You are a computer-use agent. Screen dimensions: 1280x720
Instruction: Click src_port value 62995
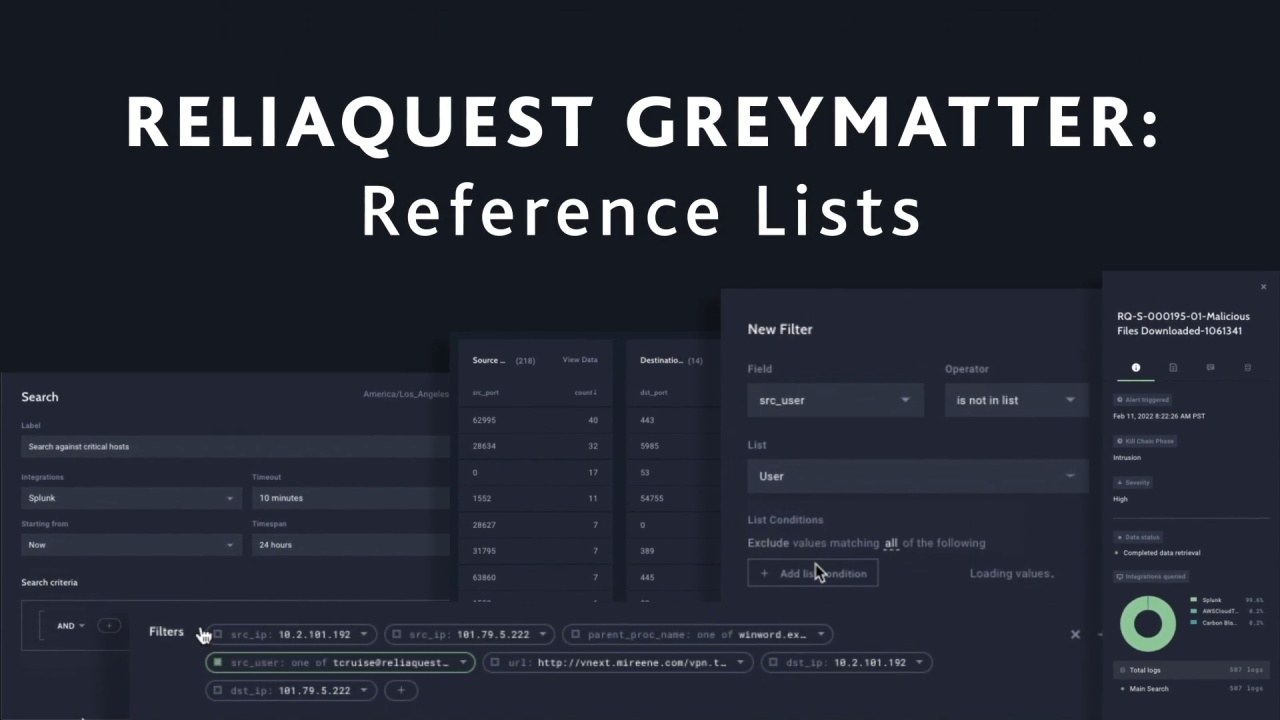(484, 420)
